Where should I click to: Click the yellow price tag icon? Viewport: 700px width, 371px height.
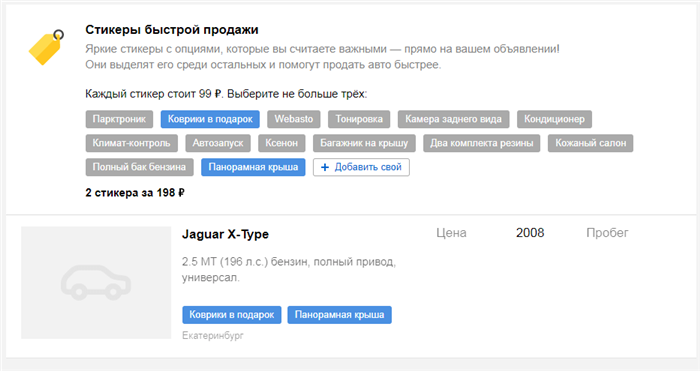46,47
